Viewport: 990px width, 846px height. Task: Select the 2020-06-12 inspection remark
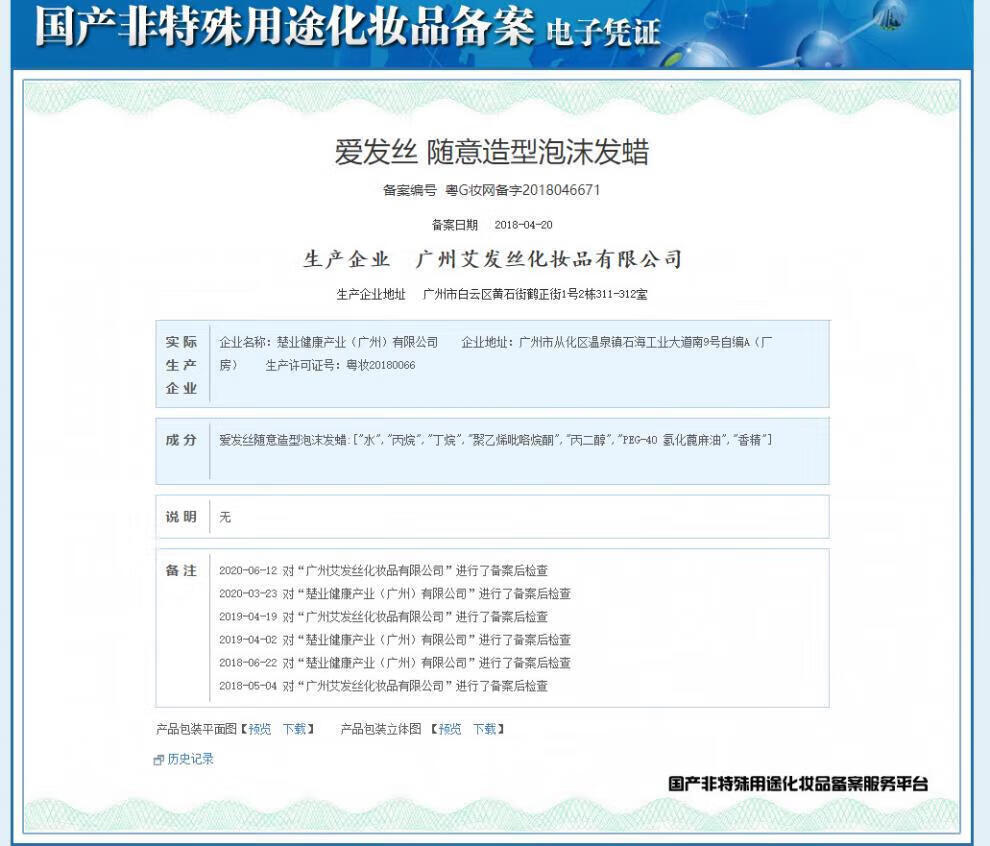click(x=383, y=571)
